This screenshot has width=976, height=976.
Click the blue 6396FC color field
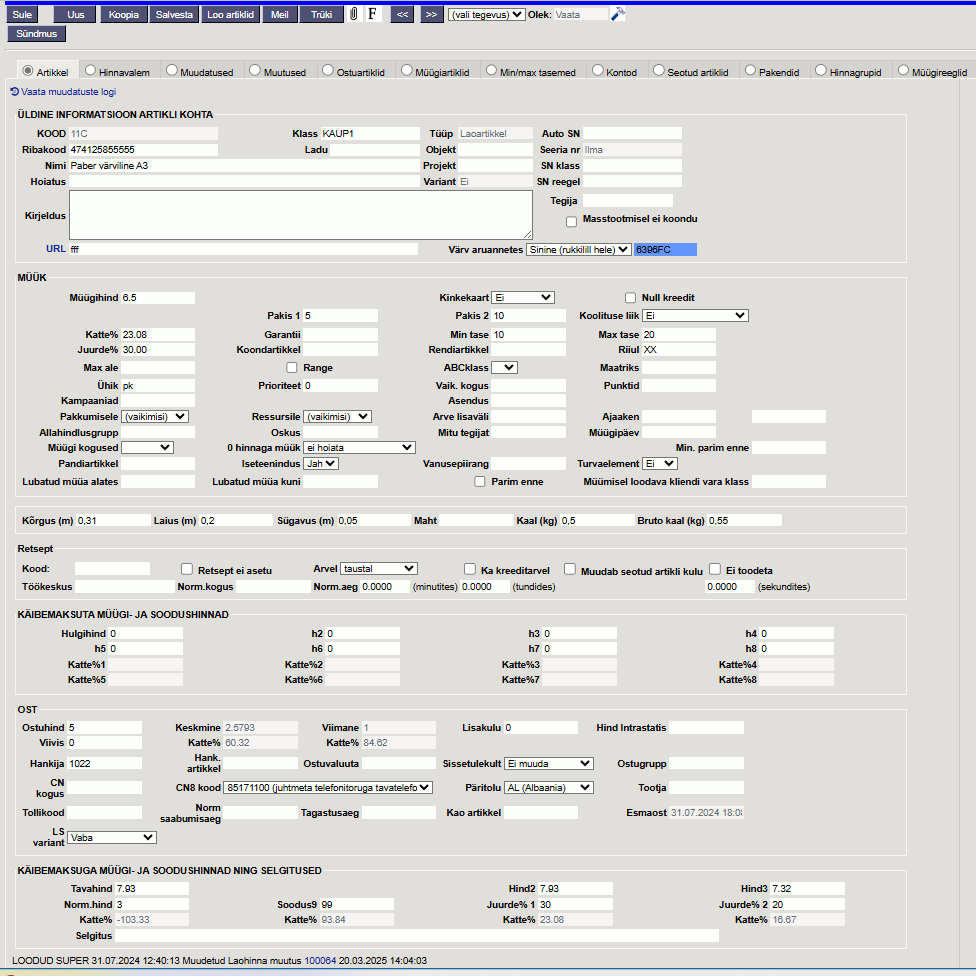(664, 249)
